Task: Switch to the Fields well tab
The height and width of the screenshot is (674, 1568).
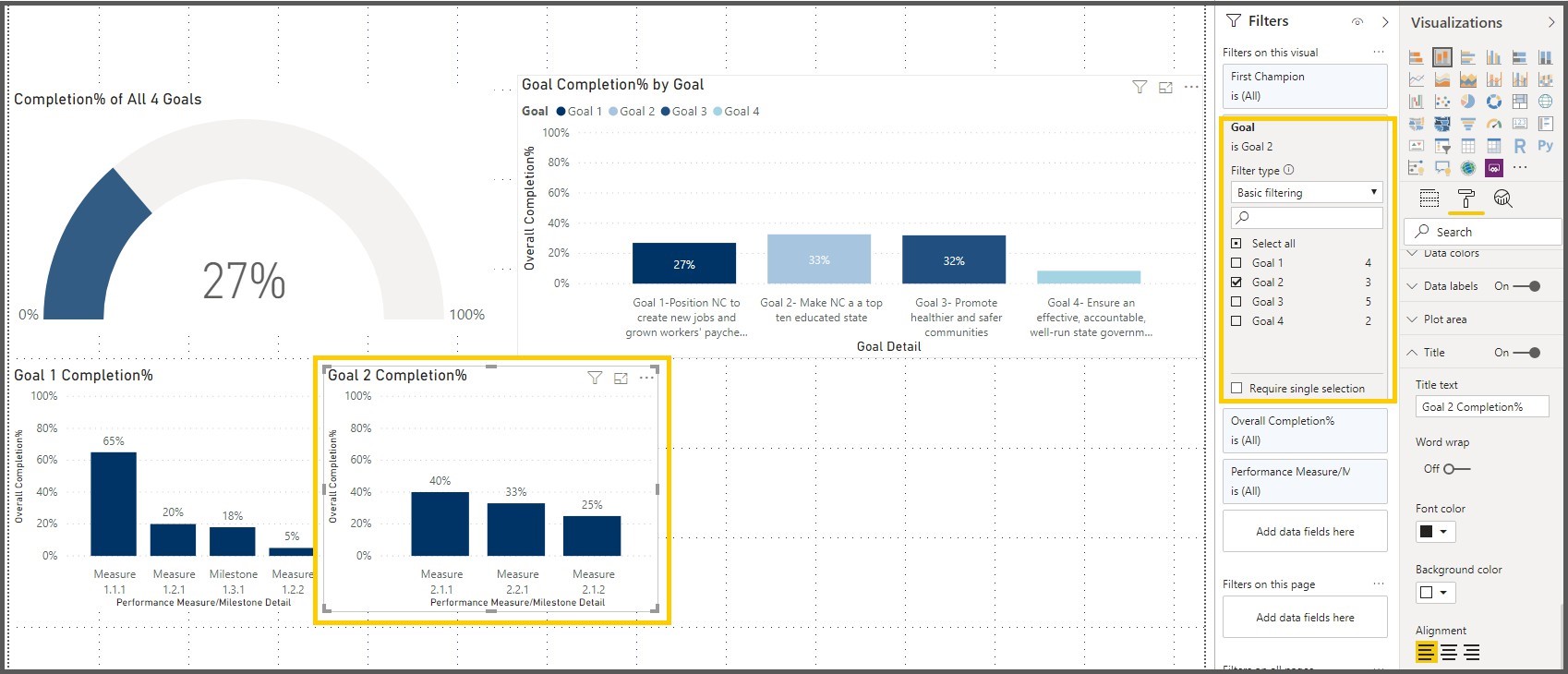Action: tap(1429, 199)
